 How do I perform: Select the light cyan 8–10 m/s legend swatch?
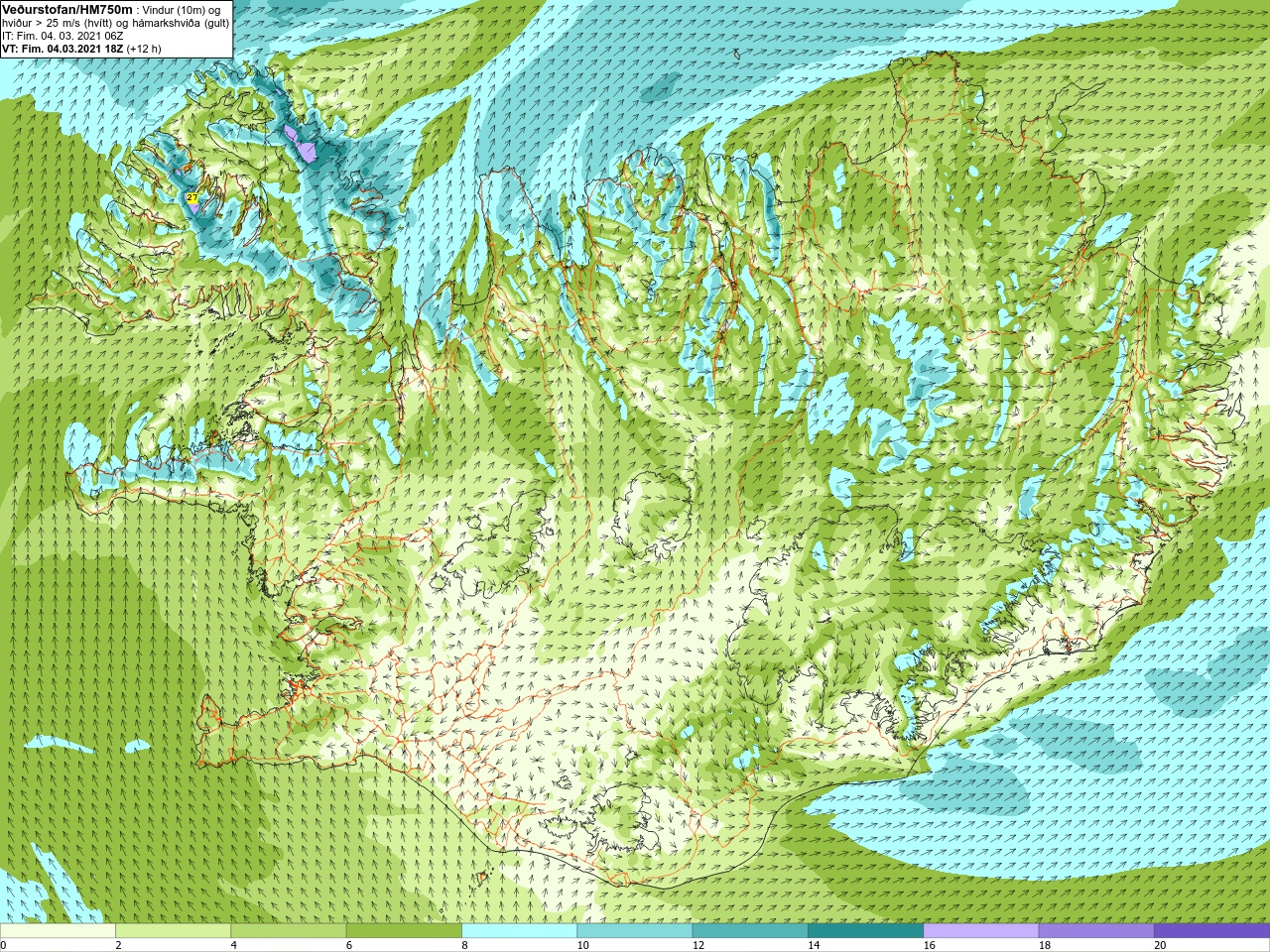tap(519, 931)
